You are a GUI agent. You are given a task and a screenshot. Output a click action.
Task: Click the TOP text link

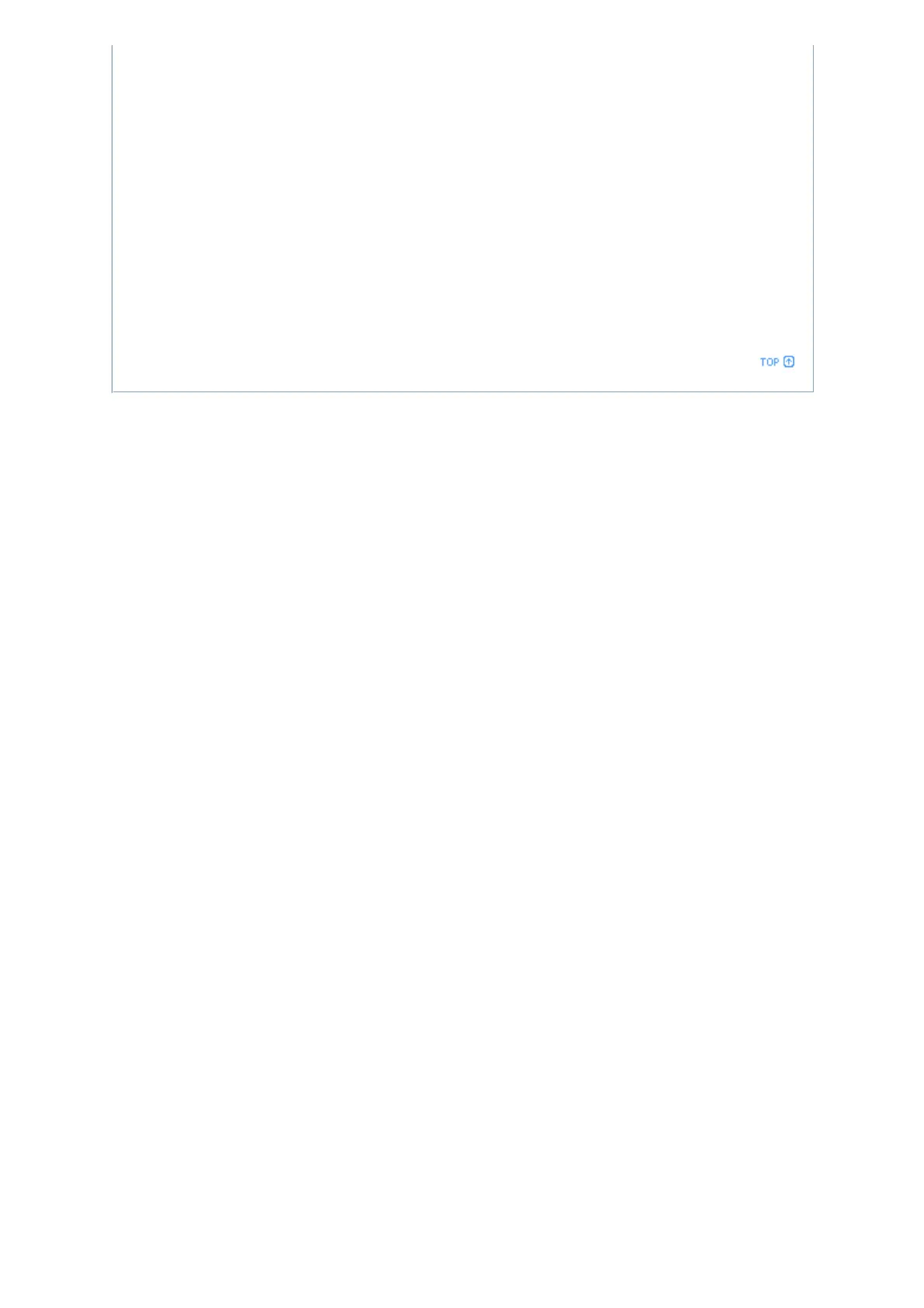pyautogui.click(x=769, y=362)
